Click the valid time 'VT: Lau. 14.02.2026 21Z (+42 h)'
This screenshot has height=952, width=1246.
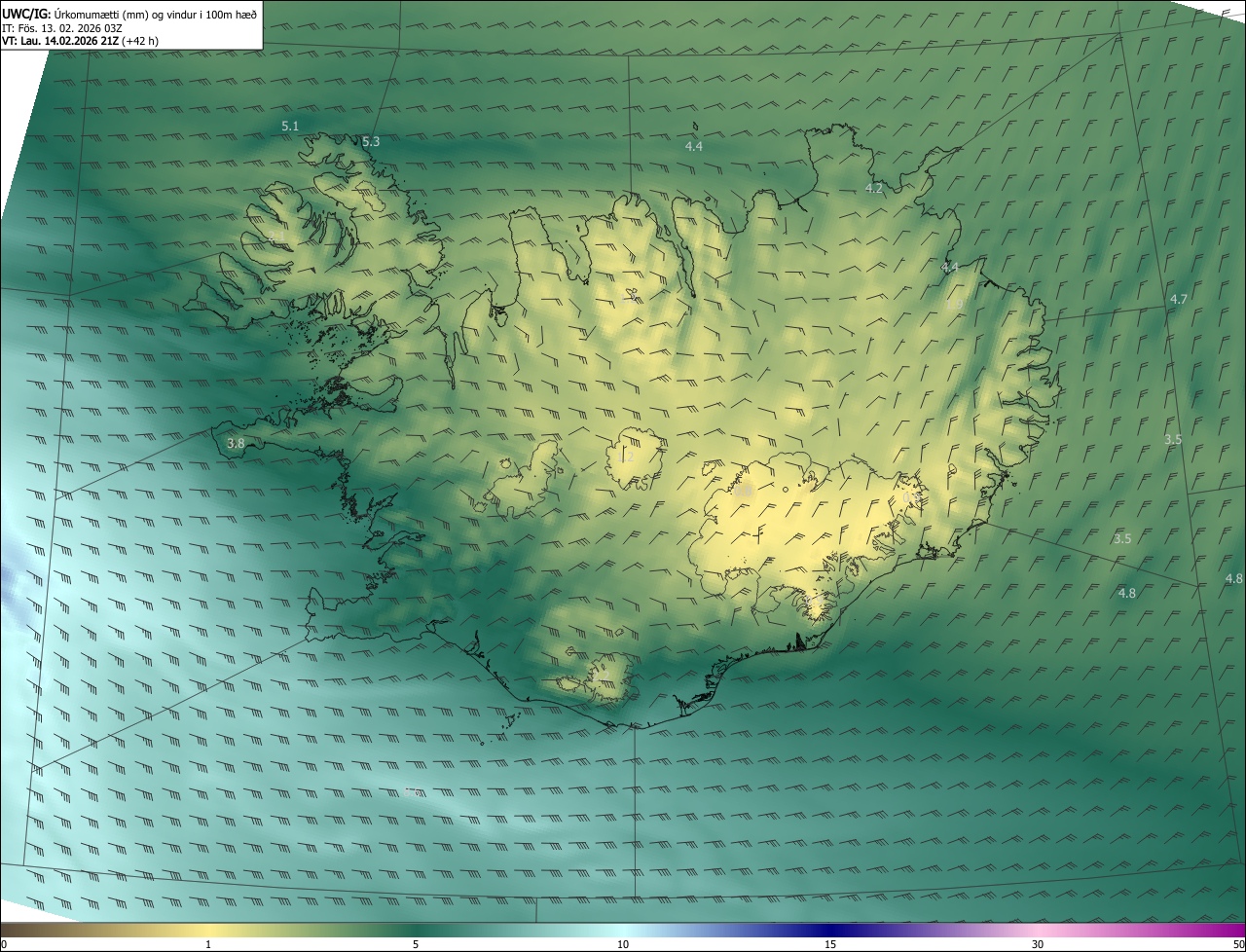[x=81, y=41]
